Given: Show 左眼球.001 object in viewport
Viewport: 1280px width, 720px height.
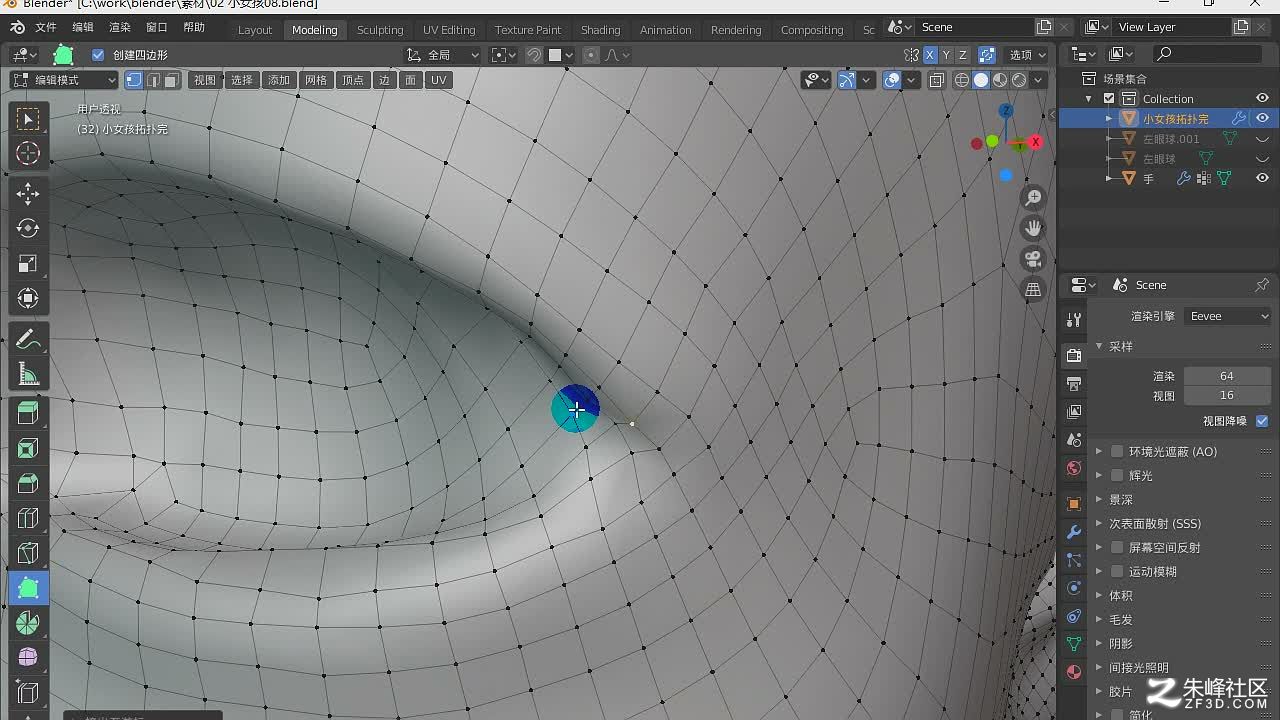Looking at the screenshot, I should [1262, 139].
